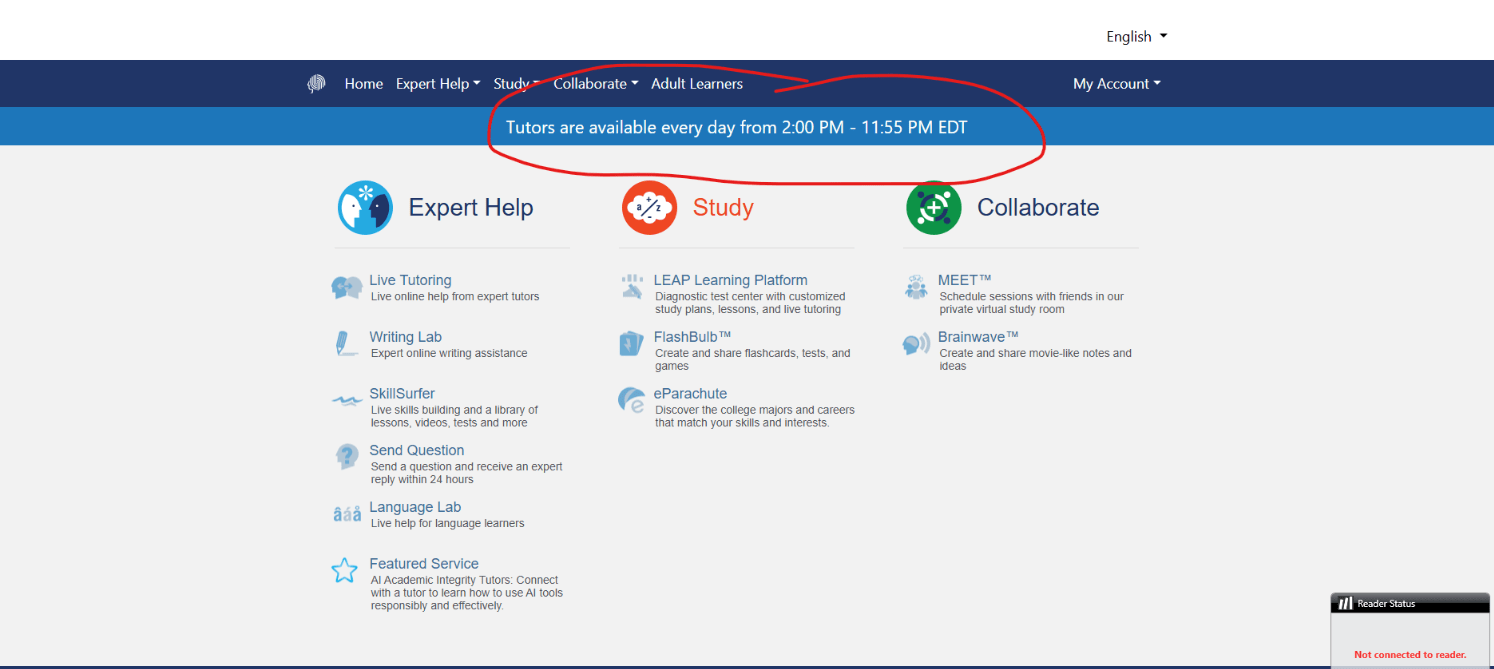Open the Collaborate navbar dropdown
This screenshot has width=1494, height=669.
pyautogui.click(x=595, y=84)
